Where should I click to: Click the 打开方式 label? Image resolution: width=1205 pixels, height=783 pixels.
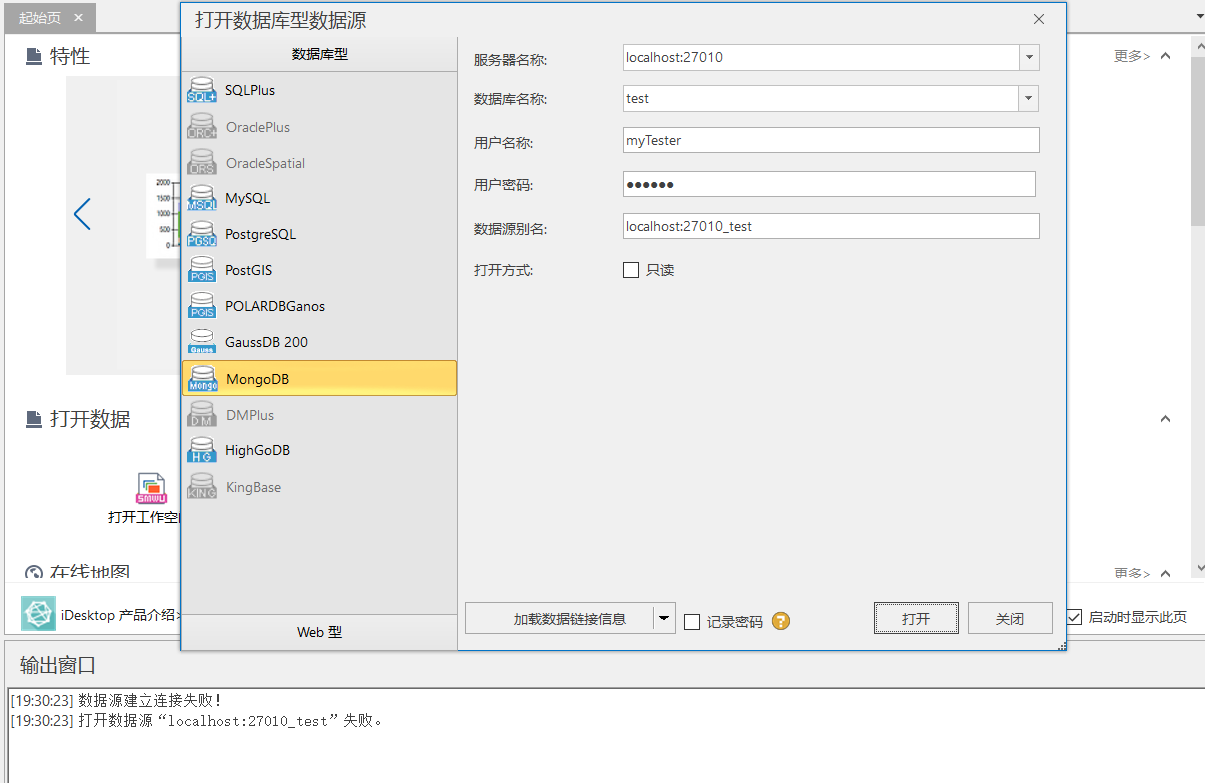click(503, 270)
